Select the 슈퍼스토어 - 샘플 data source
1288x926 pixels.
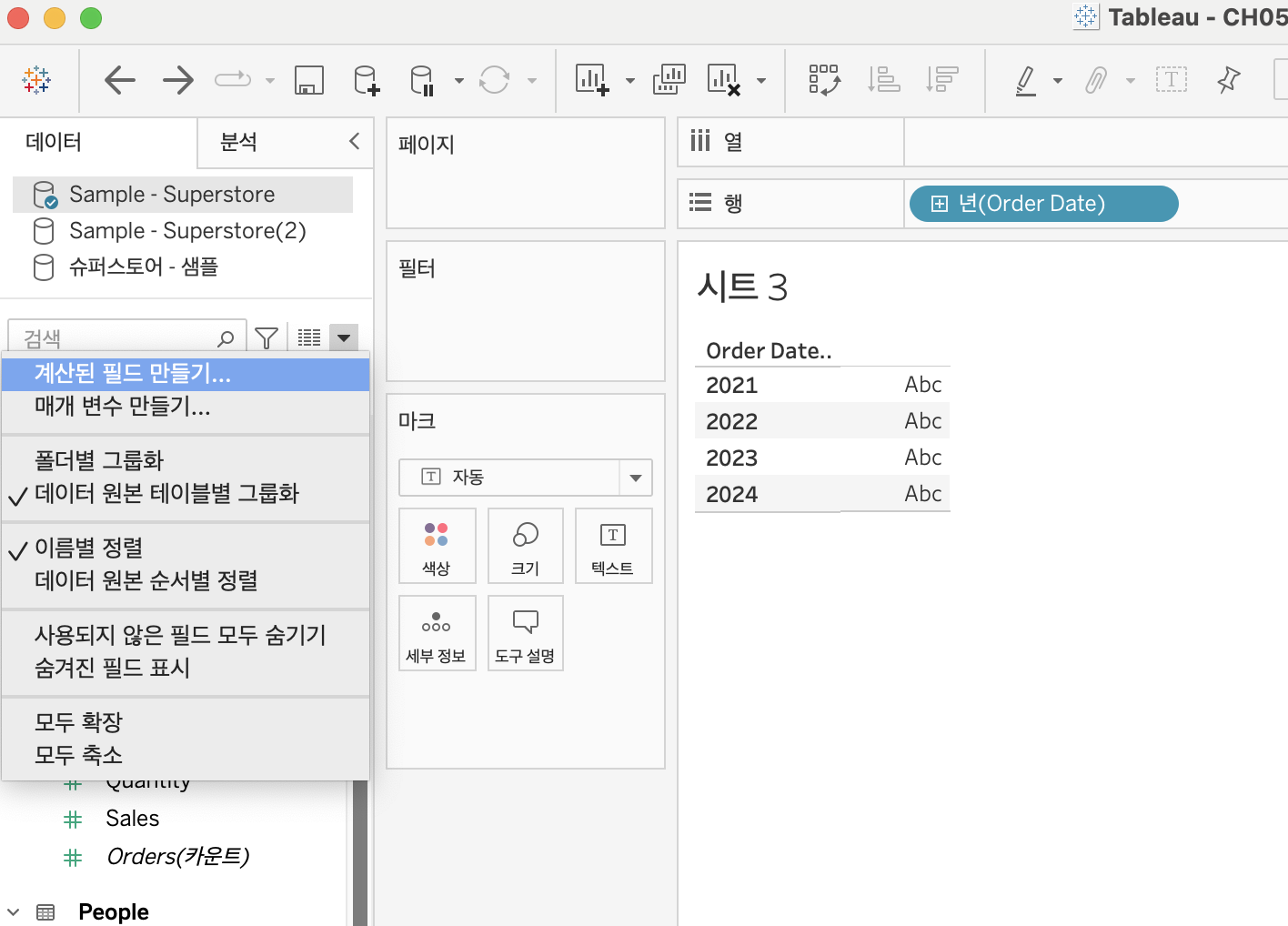coord(183,267)
